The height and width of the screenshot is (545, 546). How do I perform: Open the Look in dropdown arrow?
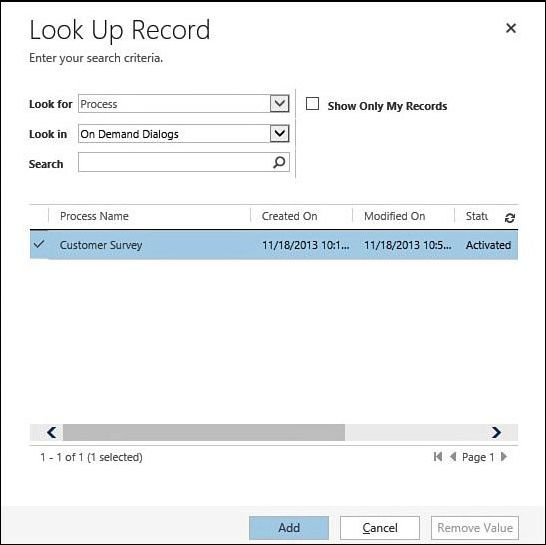click(x=280, y=133)
